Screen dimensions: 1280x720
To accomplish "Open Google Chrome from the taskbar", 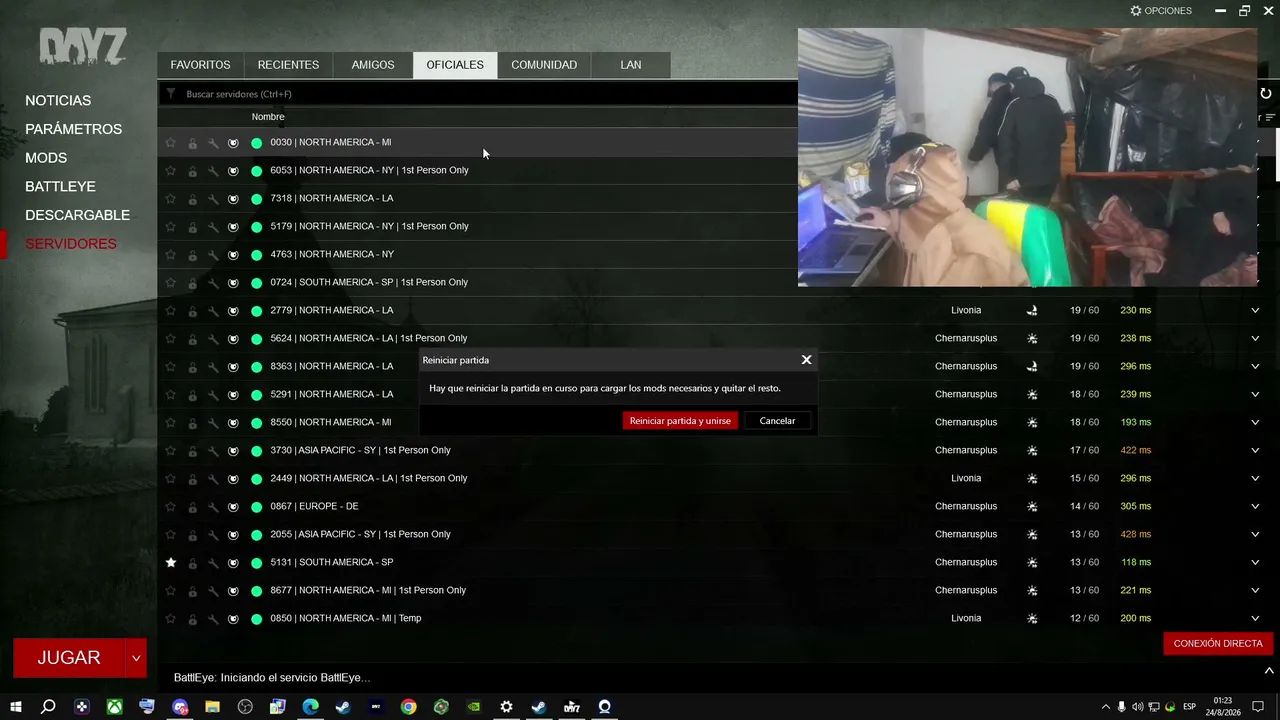I will (x=408, y=707).
